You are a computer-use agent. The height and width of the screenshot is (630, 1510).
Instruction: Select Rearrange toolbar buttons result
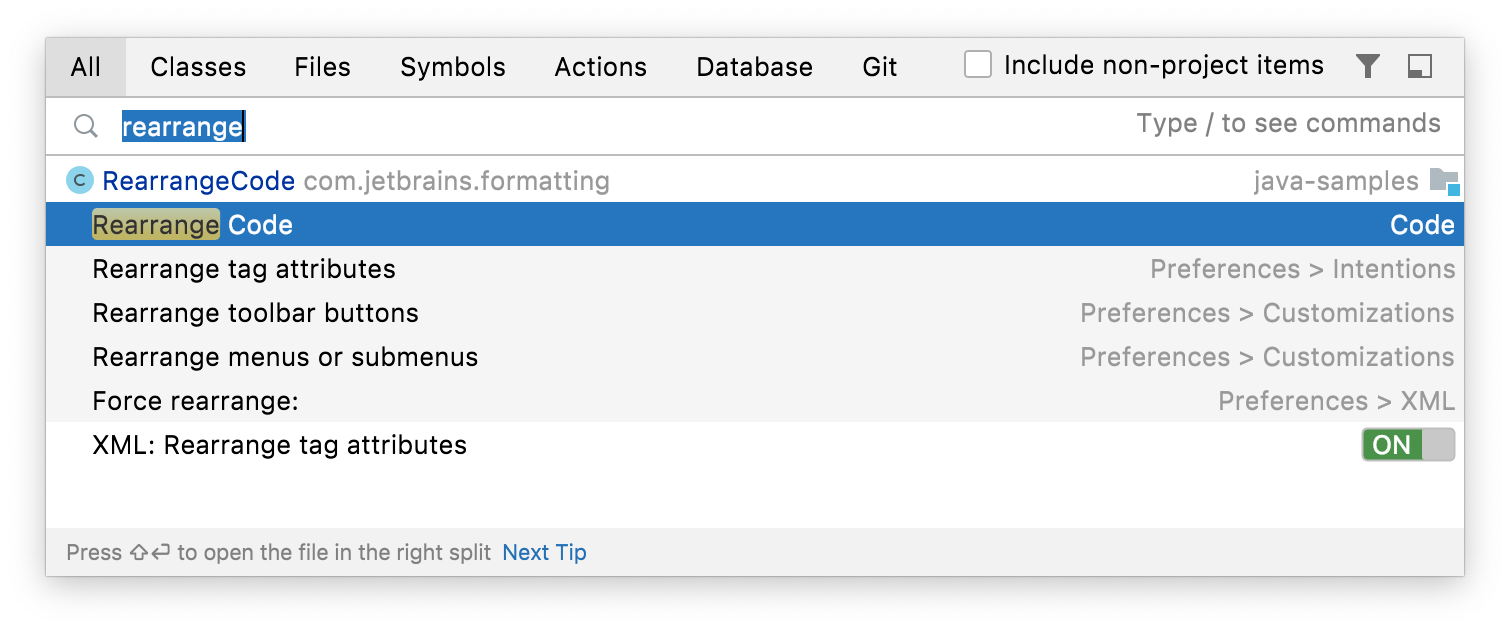pyautogui.click(x=255, y=313)
